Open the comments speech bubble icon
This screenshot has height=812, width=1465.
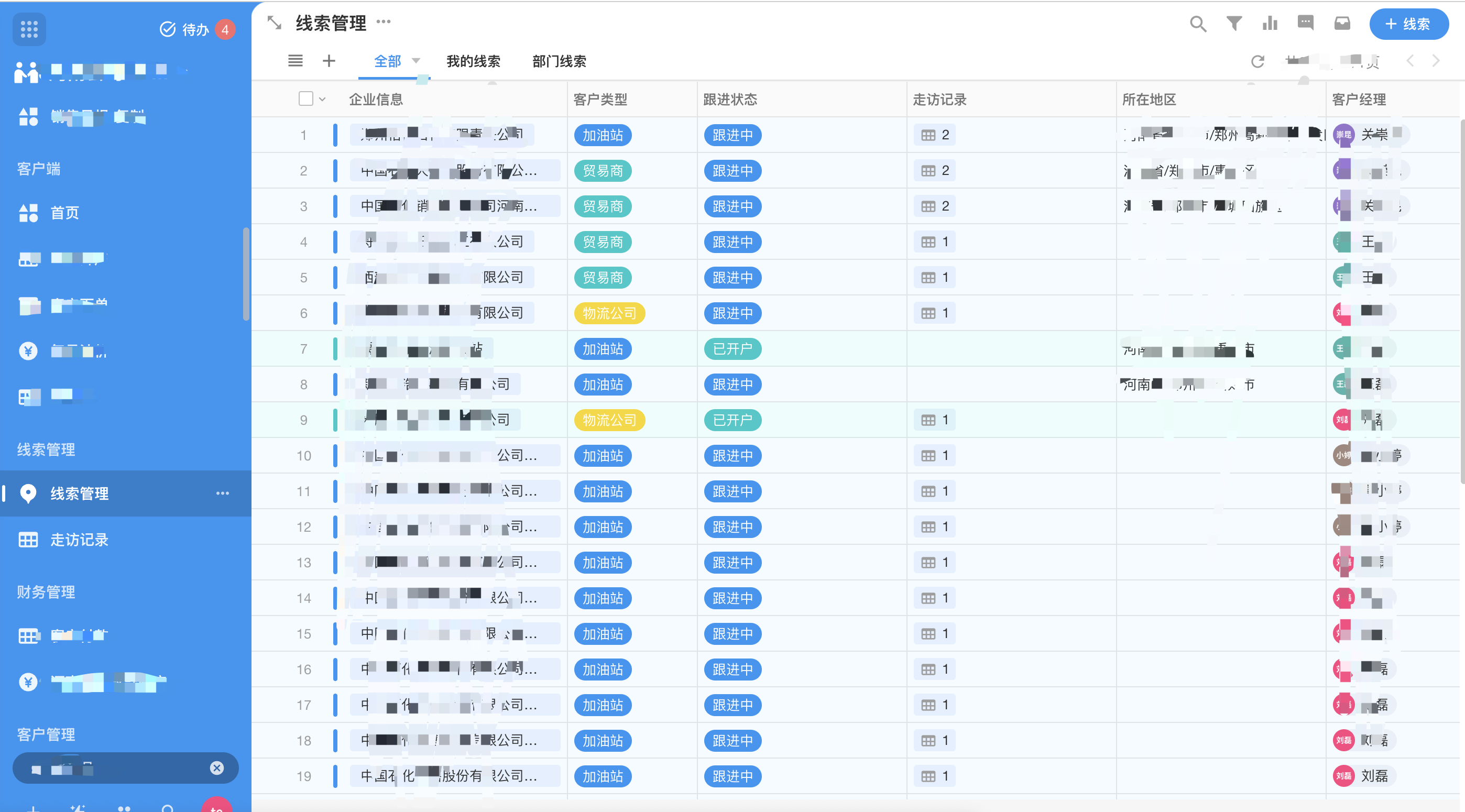1306,24
